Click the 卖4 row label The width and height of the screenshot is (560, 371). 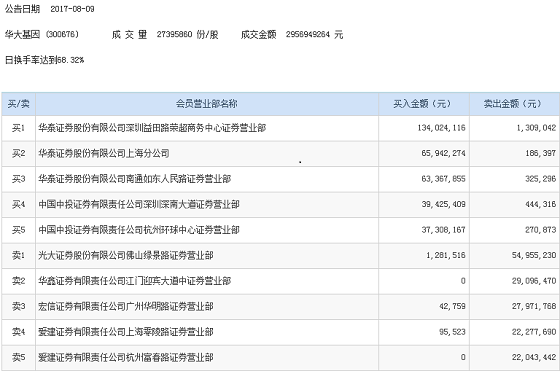tap(19, 332)
